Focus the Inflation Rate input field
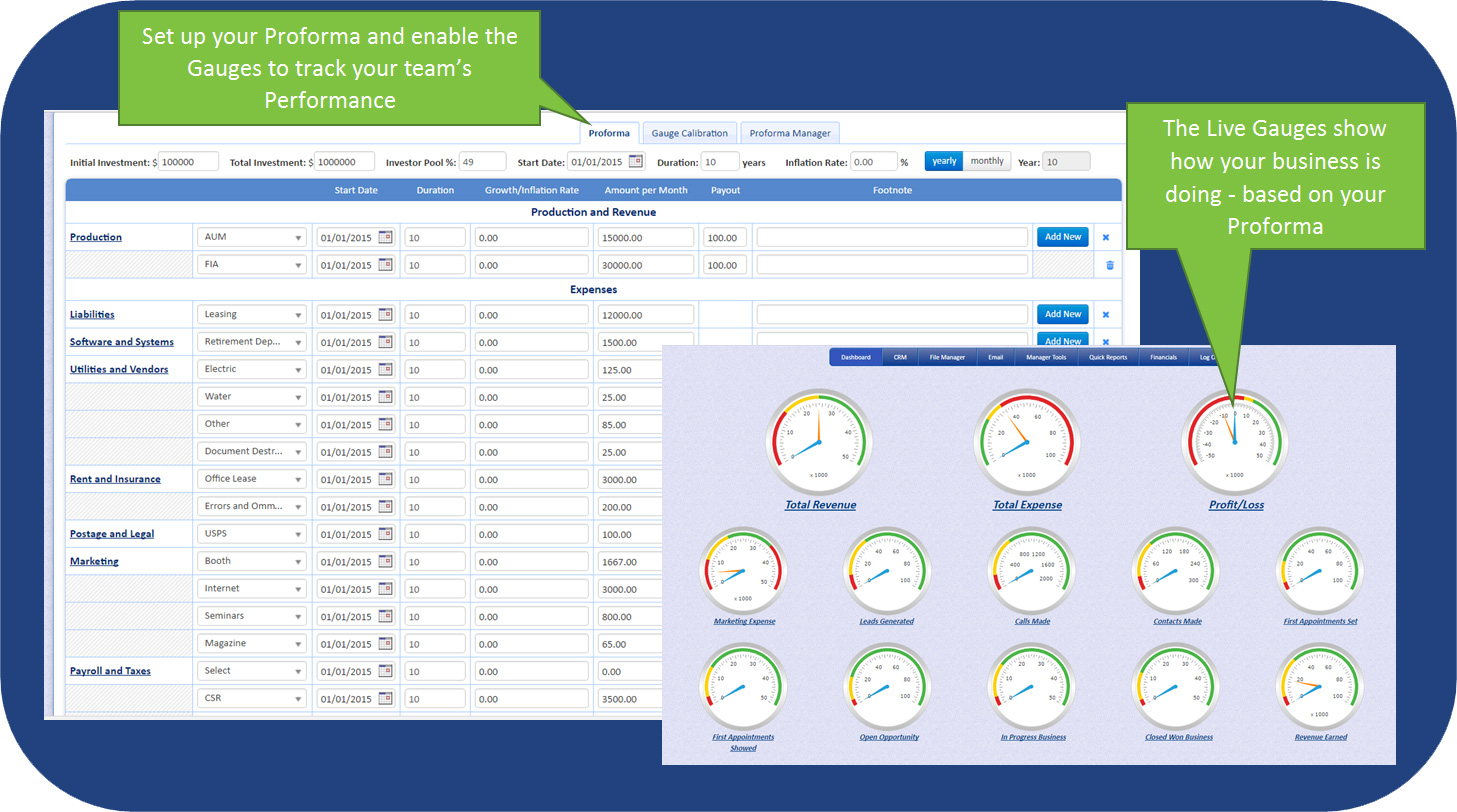1457x812 pixels. pyautogui.click(x=873, y=162)
